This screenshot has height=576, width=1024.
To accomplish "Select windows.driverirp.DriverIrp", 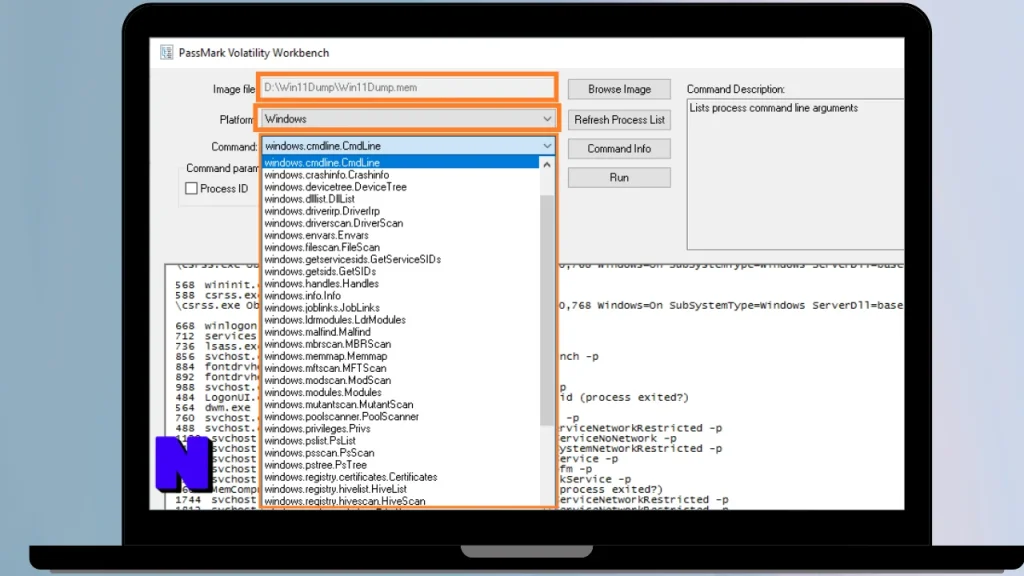I will pos(401,211).
